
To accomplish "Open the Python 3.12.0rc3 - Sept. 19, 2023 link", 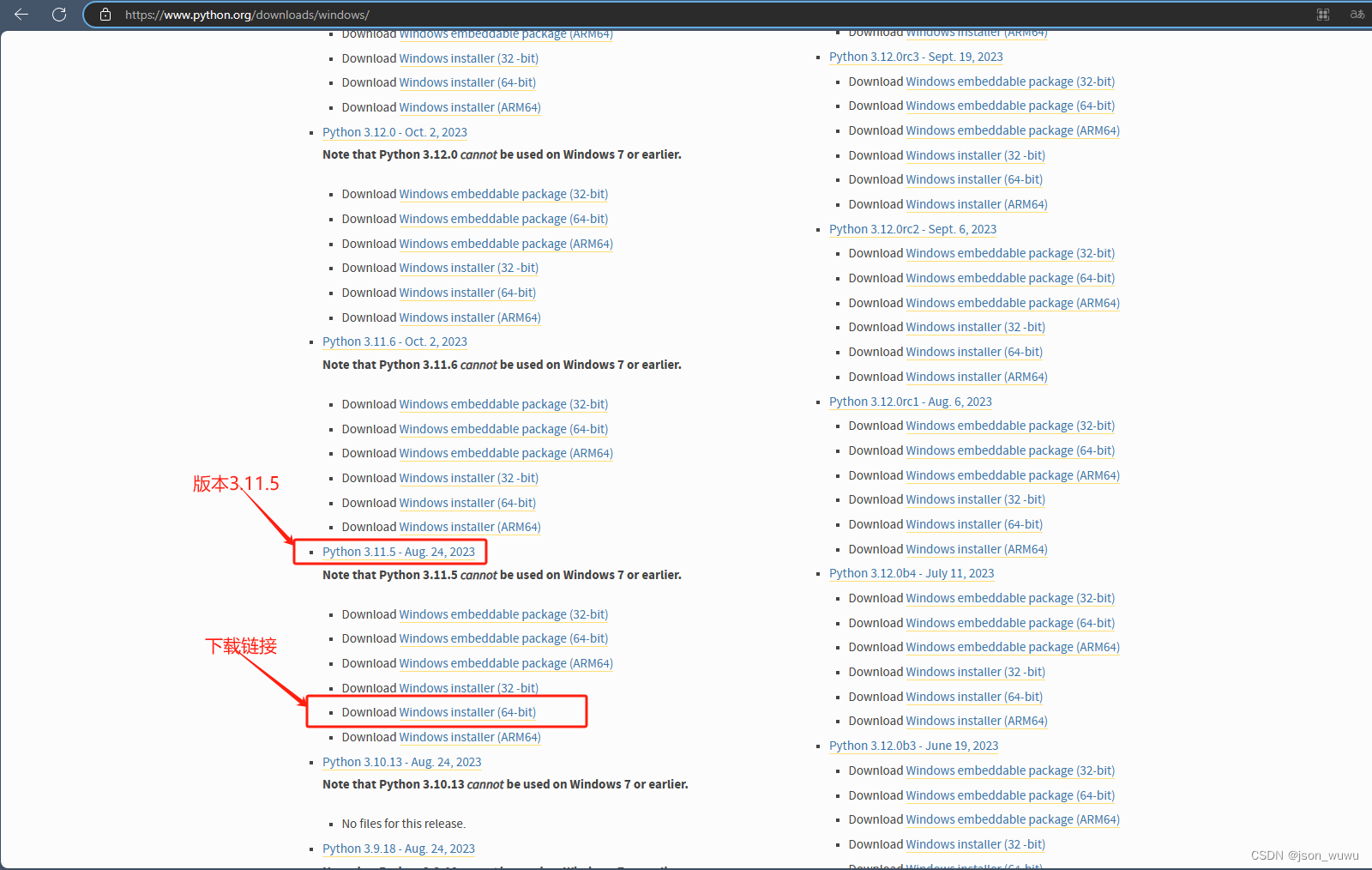I will 916,57.
